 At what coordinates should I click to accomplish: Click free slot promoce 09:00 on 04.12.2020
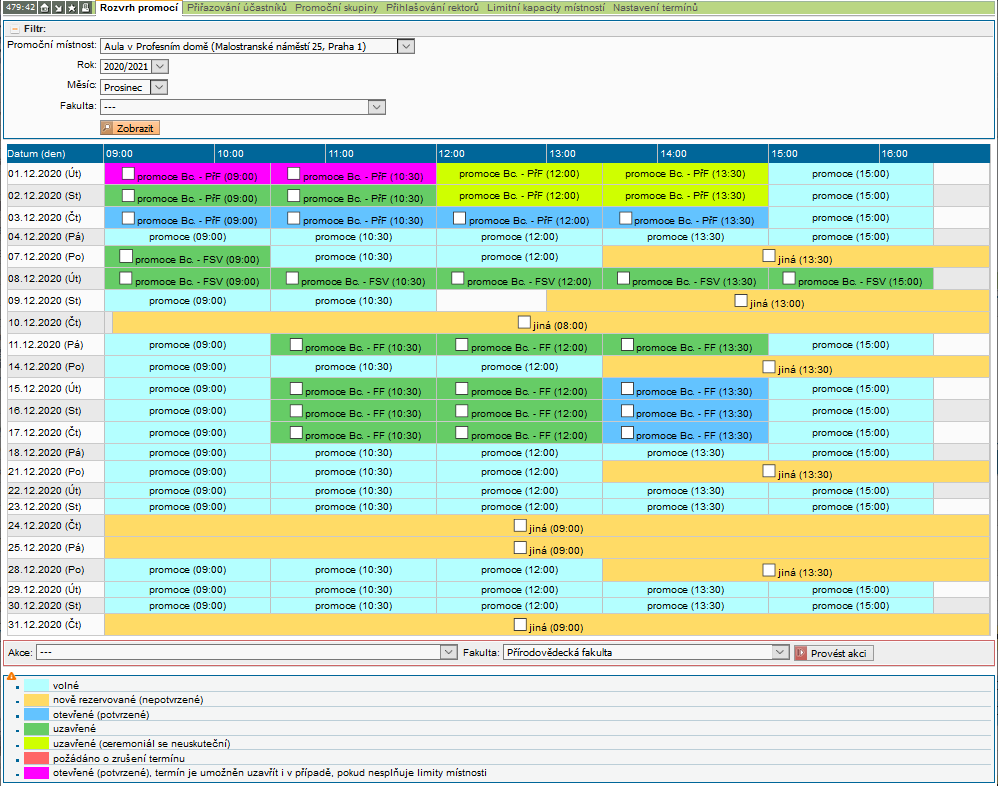tap(187, 237)
